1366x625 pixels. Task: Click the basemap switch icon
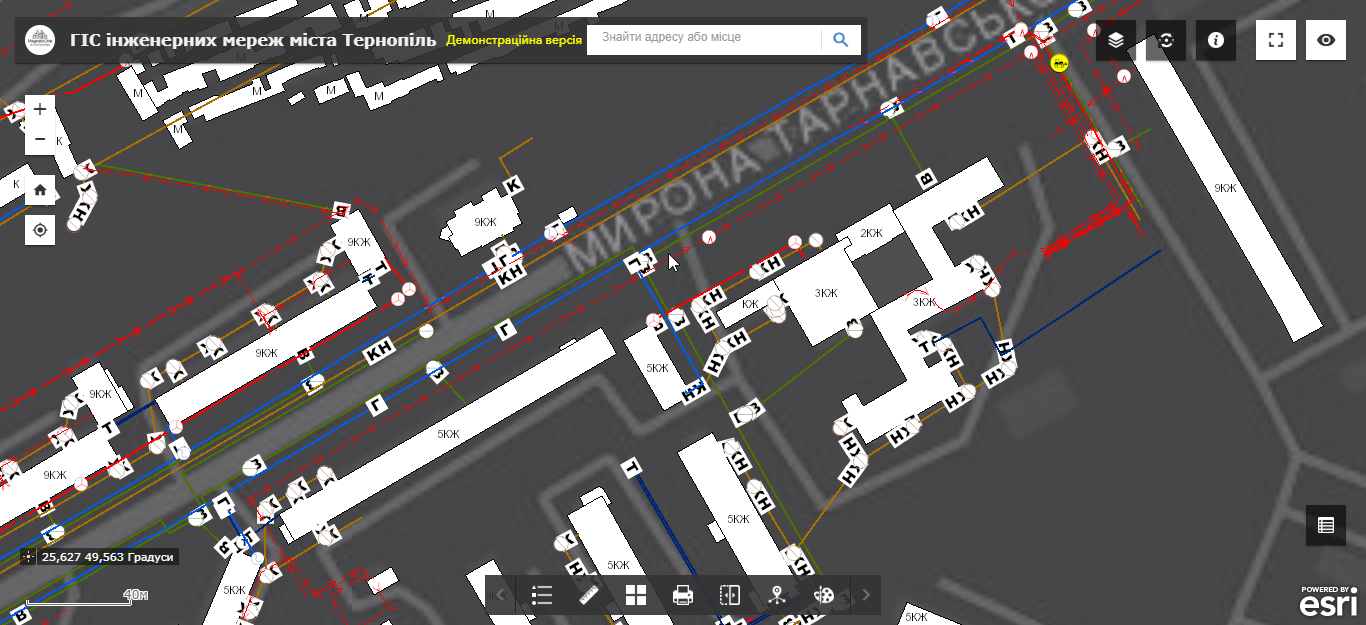pos(1166,40)
